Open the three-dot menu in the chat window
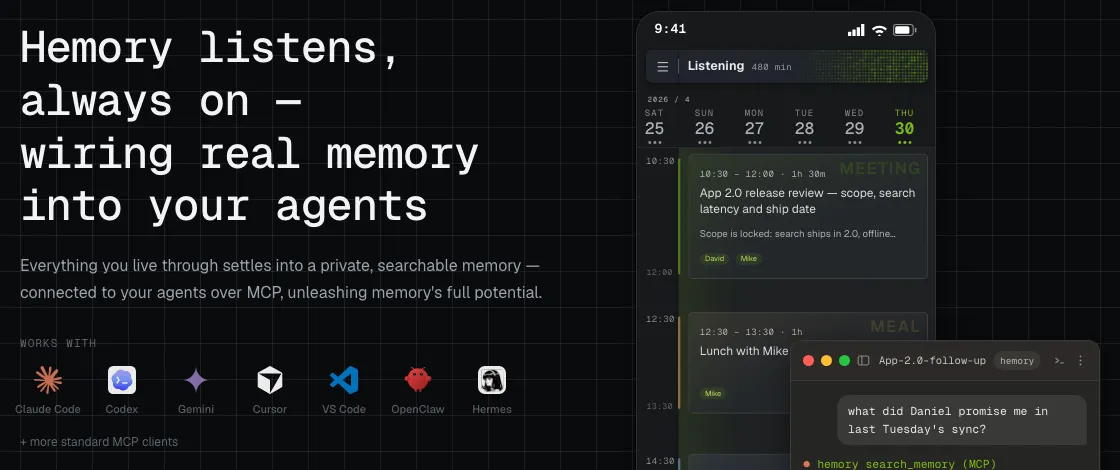The width and height of the screenshot is (1120, 470). click(x=1081, y=361)
